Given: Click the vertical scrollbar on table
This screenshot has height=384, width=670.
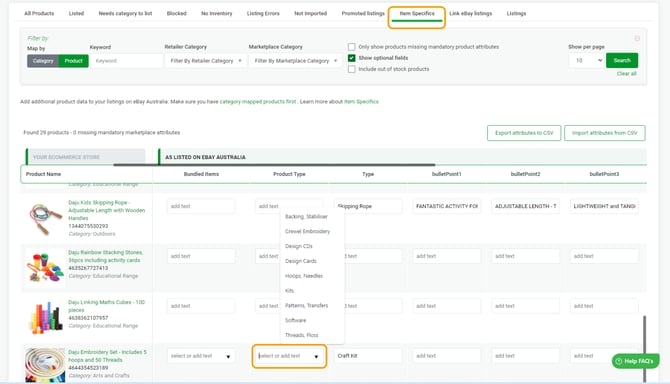Looking at the screenshot, I should pyautogui.click(x=644, y=349).
